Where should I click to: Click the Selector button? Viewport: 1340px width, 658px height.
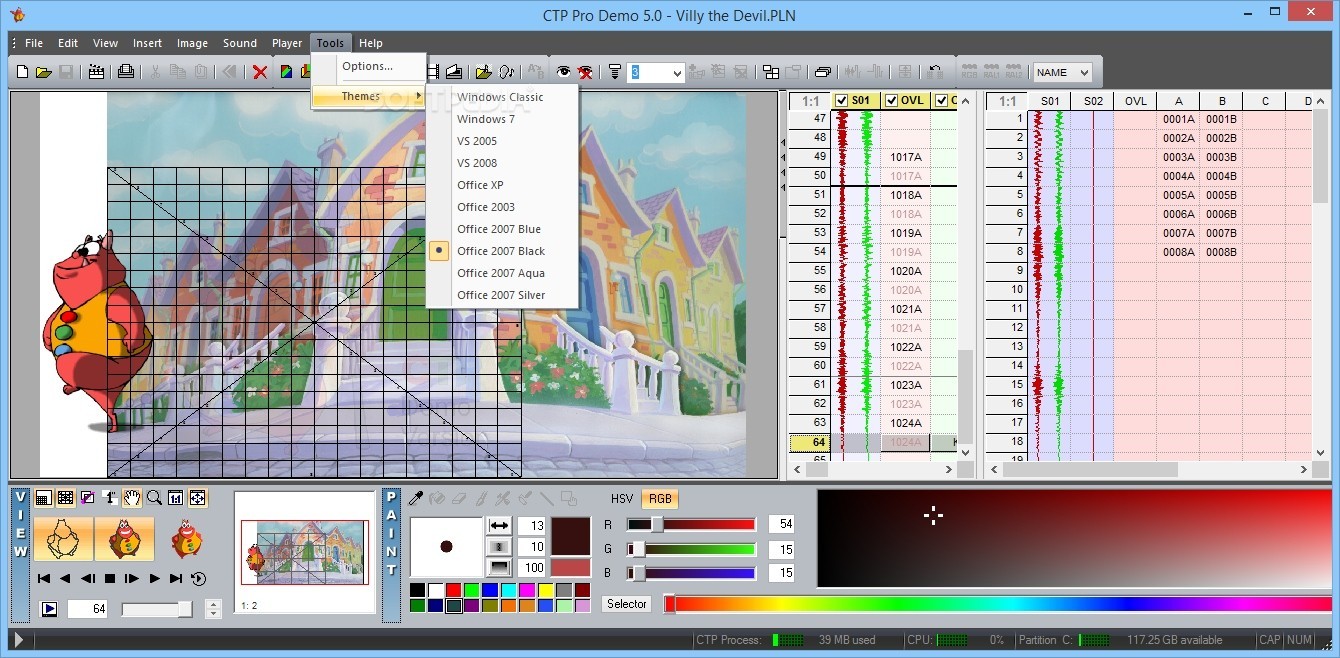click(627, 604)
